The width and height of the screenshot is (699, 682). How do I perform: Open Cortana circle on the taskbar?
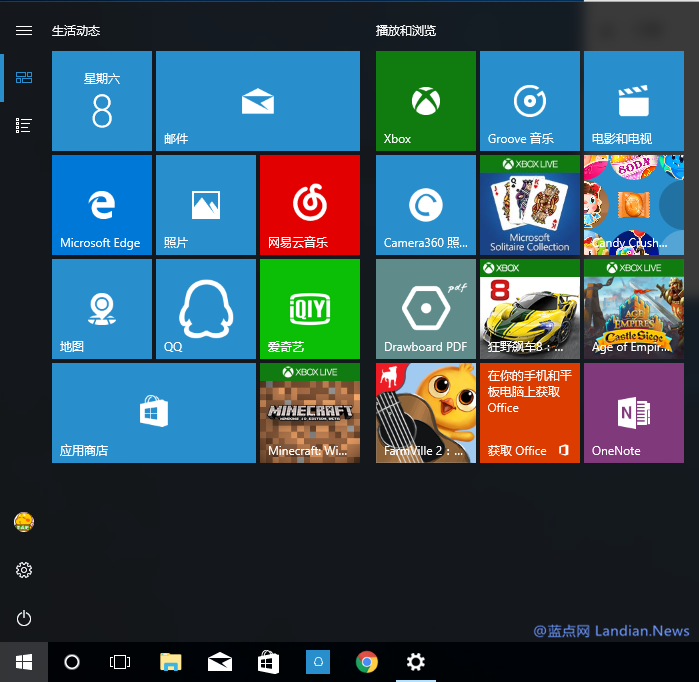(x=72, y=662)
